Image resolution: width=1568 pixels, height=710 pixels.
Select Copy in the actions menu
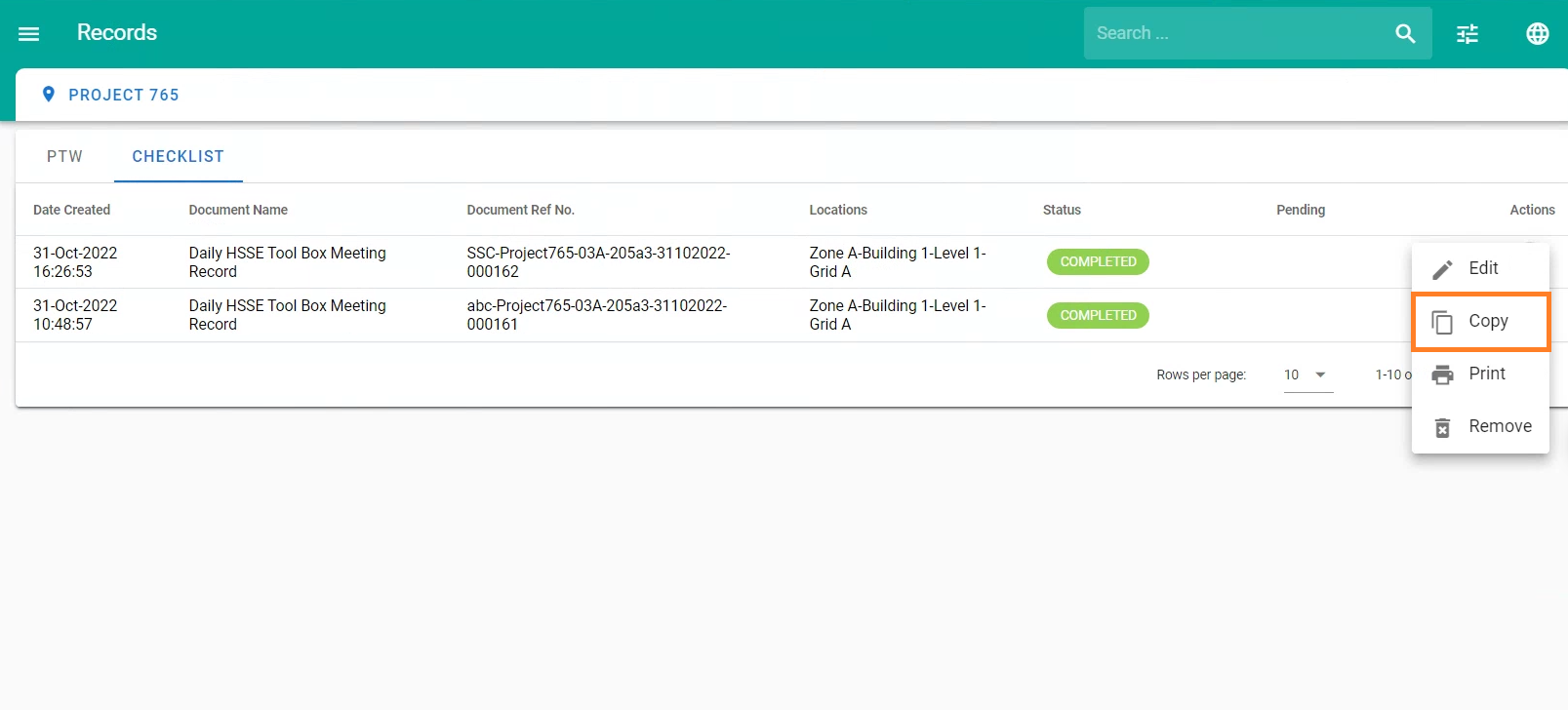click(x=1480, y=321)
